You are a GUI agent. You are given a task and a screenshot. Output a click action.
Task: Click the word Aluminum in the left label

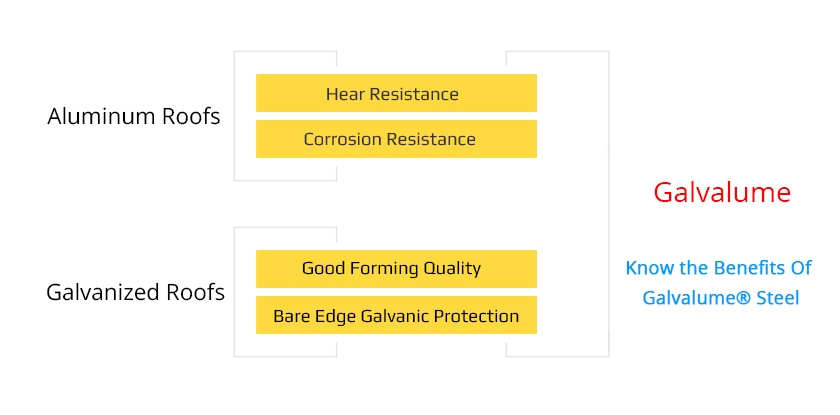99,116
